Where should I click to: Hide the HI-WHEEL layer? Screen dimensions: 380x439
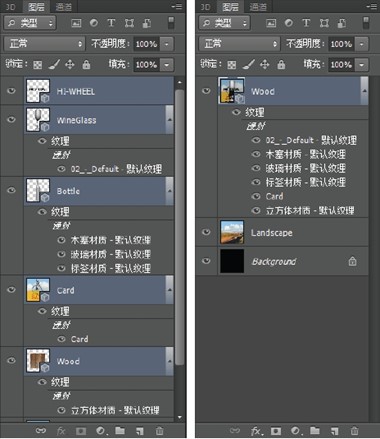click(x=11, y=91)
